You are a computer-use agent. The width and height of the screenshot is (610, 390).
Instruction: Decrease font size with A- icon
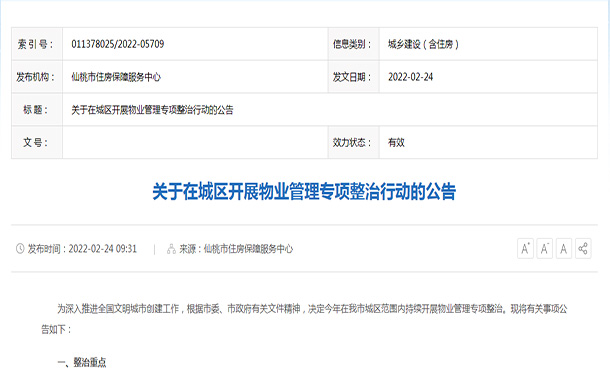coord(544,248)
